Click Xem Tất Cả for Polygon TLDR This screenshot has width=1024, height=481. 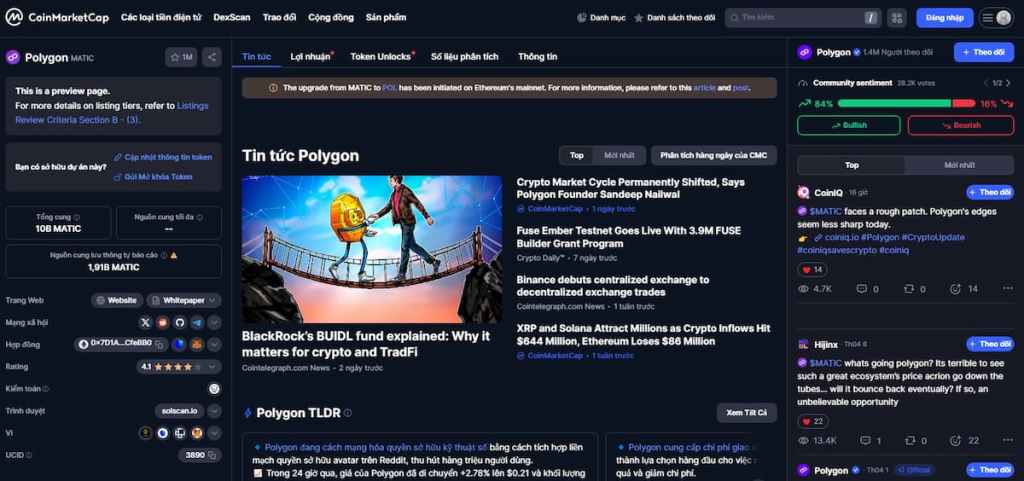pyautogui.click(x=746, y=413)
